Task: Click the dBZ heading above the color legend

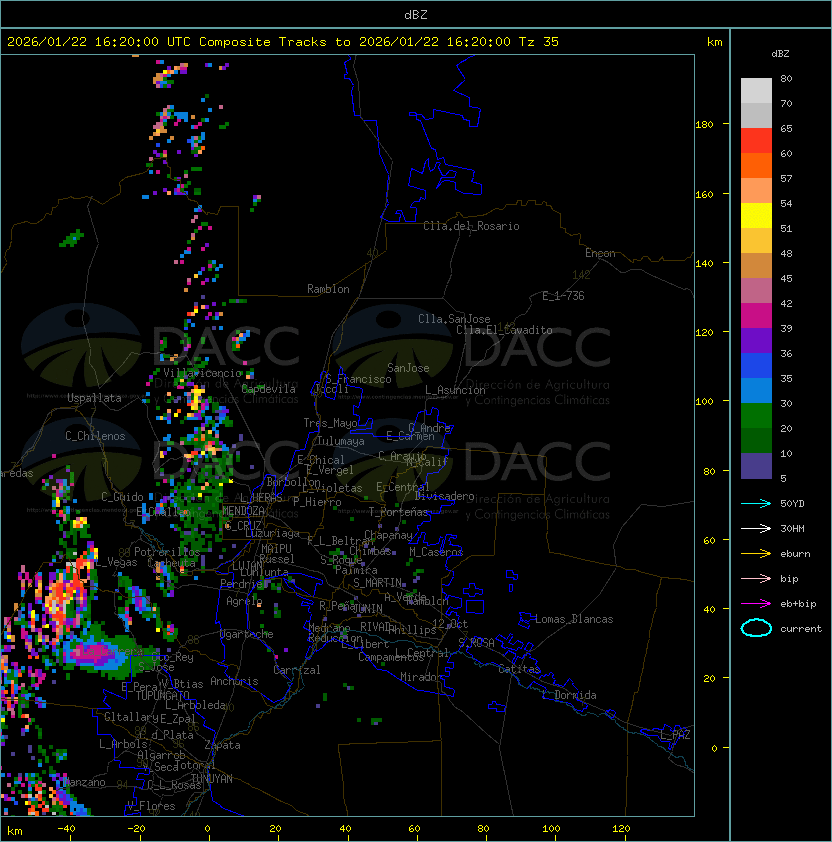Action: (x=780, y=54)
